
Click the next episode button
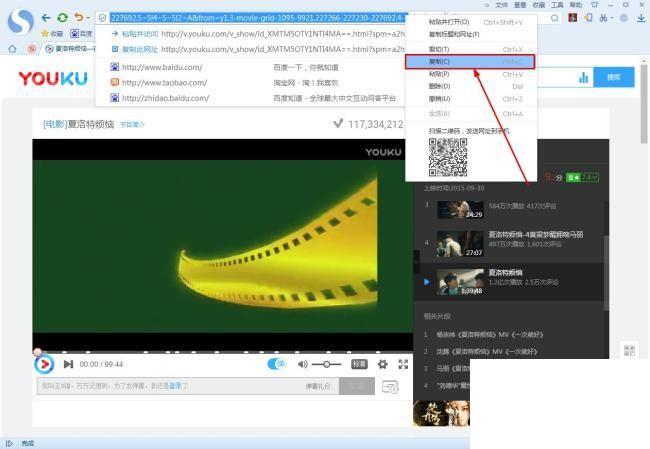(x=68, y=365)
